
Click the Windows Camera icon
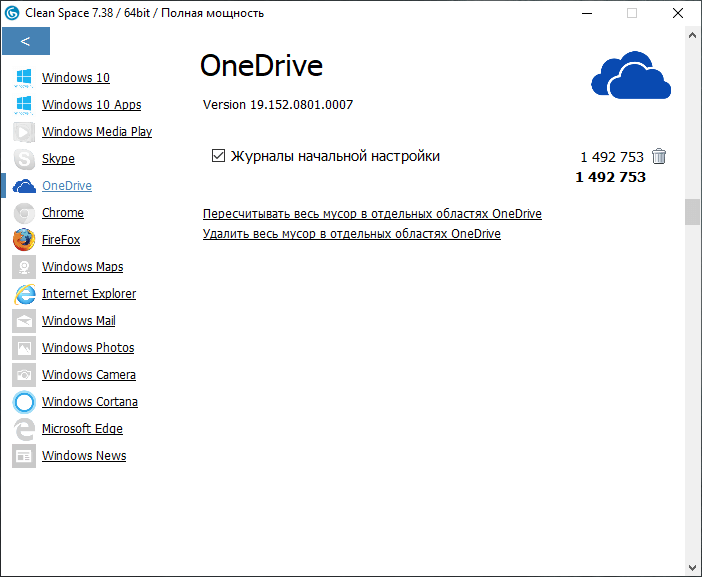(x=24, y=375)
